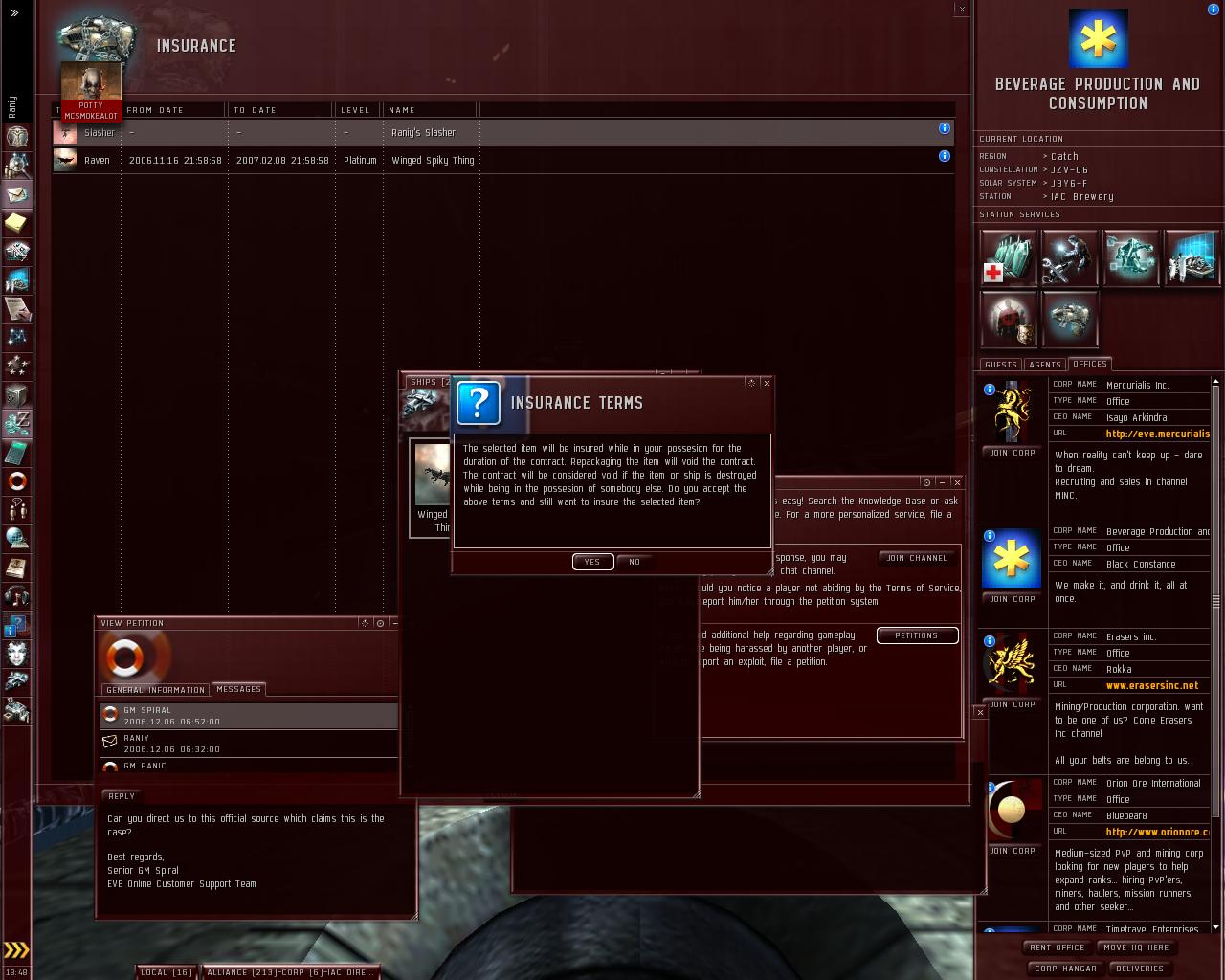Open the grey cube assets icon
Image resolution: width=1225 pixels, height=980 pixels.
(x=16, y=395)
